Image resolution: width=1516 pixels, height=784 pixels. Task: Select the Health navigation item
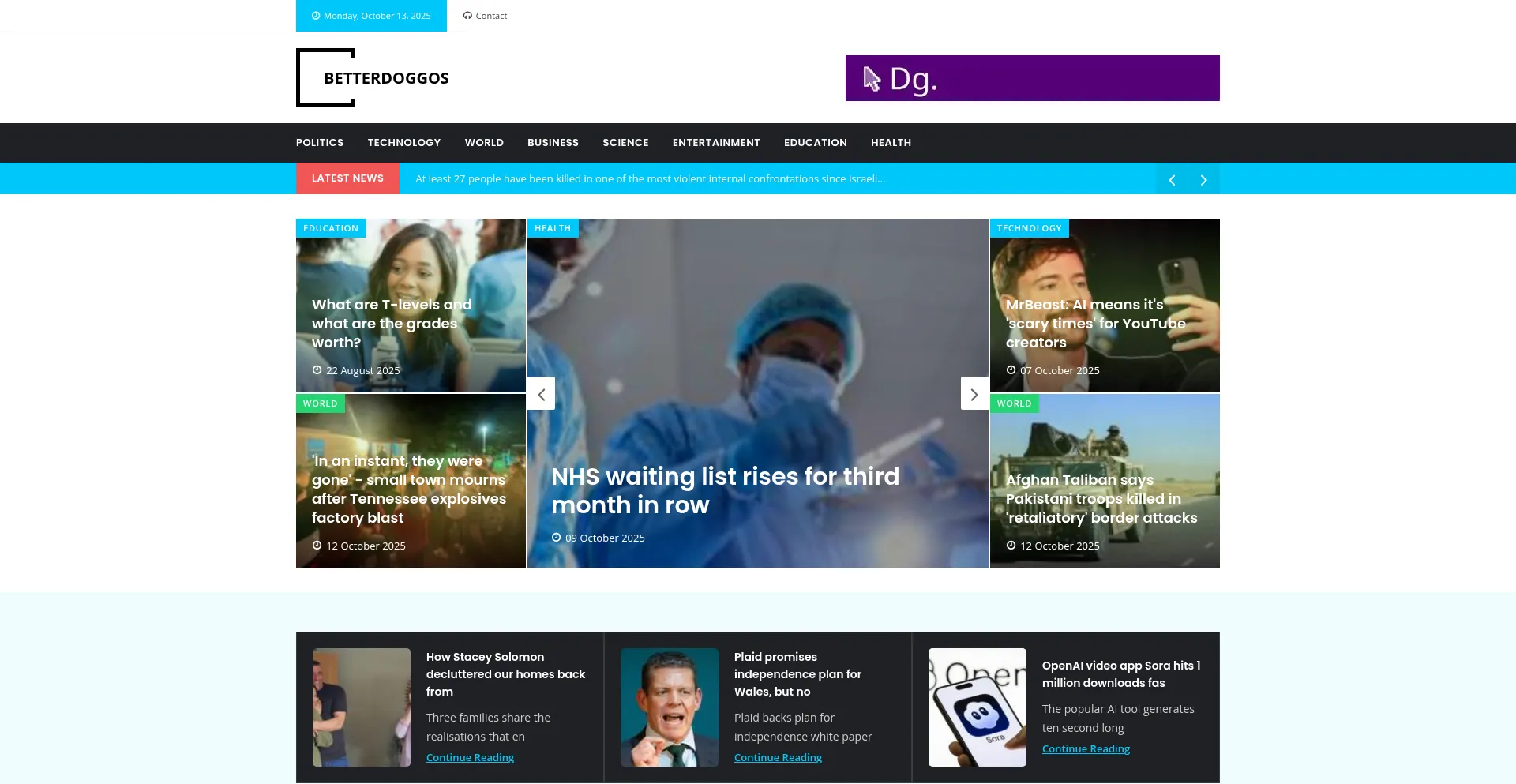click(x=891, y=143)
